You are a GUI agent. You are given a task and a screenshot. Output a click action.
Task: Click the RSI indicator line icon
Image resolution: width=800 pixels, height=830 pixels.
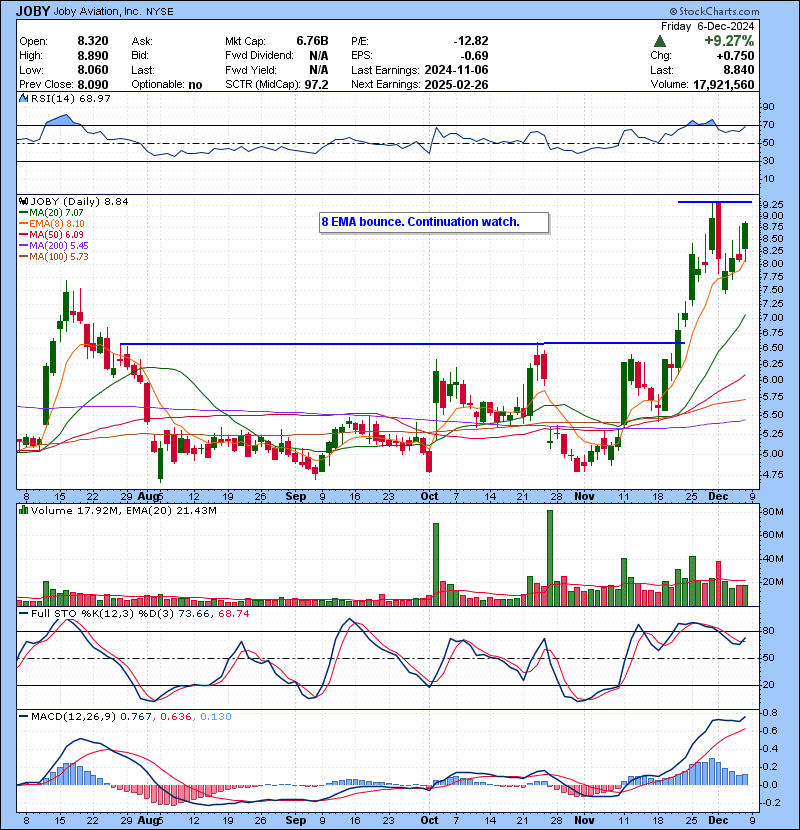[x=23, y=98]
